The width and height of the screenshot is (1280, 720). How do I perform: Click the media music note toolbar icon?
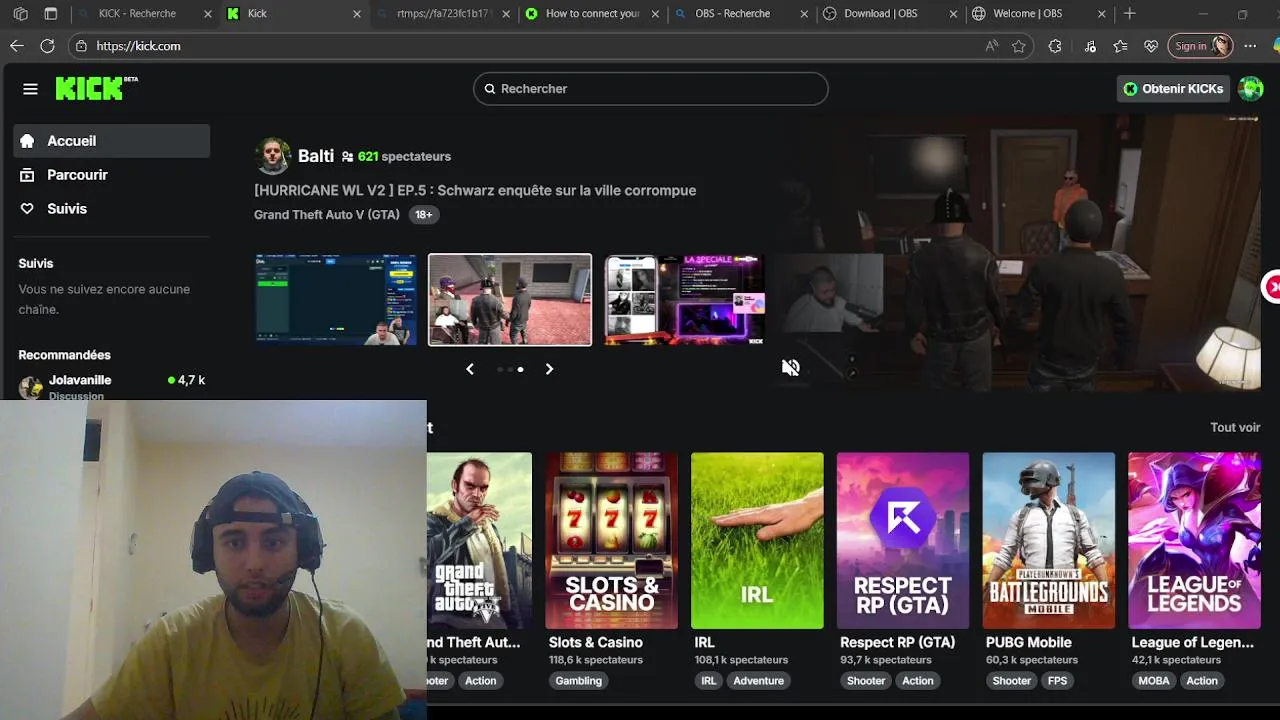tap(1090, 46)
